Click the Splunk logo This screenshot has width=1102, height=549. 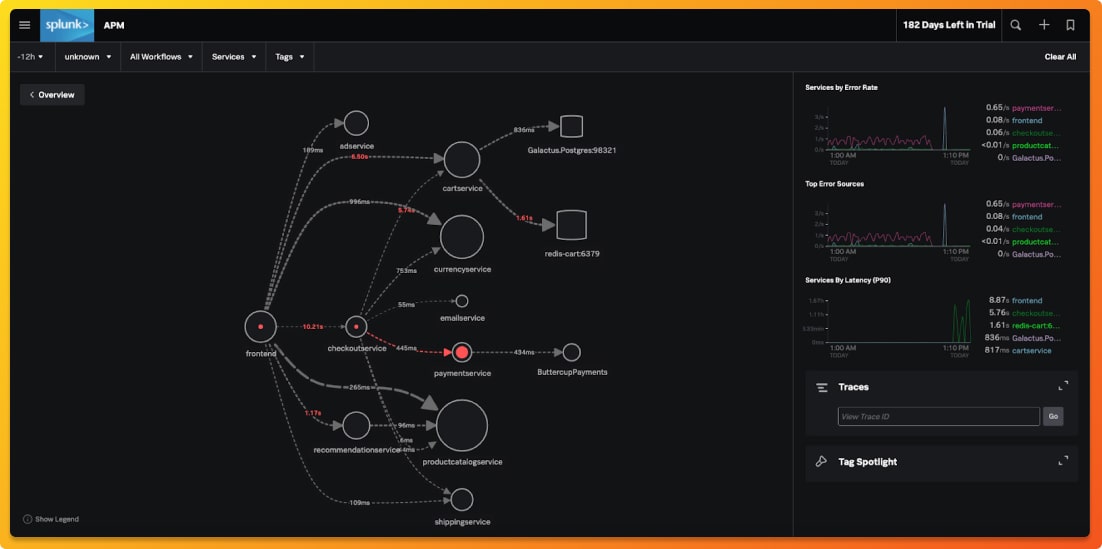click(x=67, y=25)
